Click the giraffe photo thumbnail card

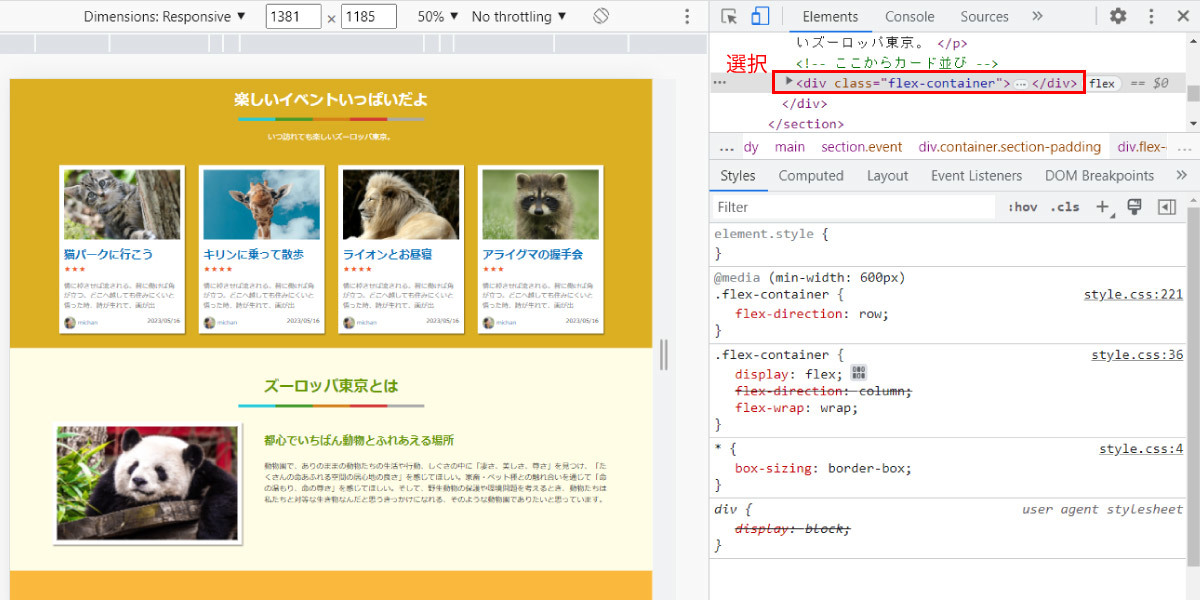click(261, 204)
